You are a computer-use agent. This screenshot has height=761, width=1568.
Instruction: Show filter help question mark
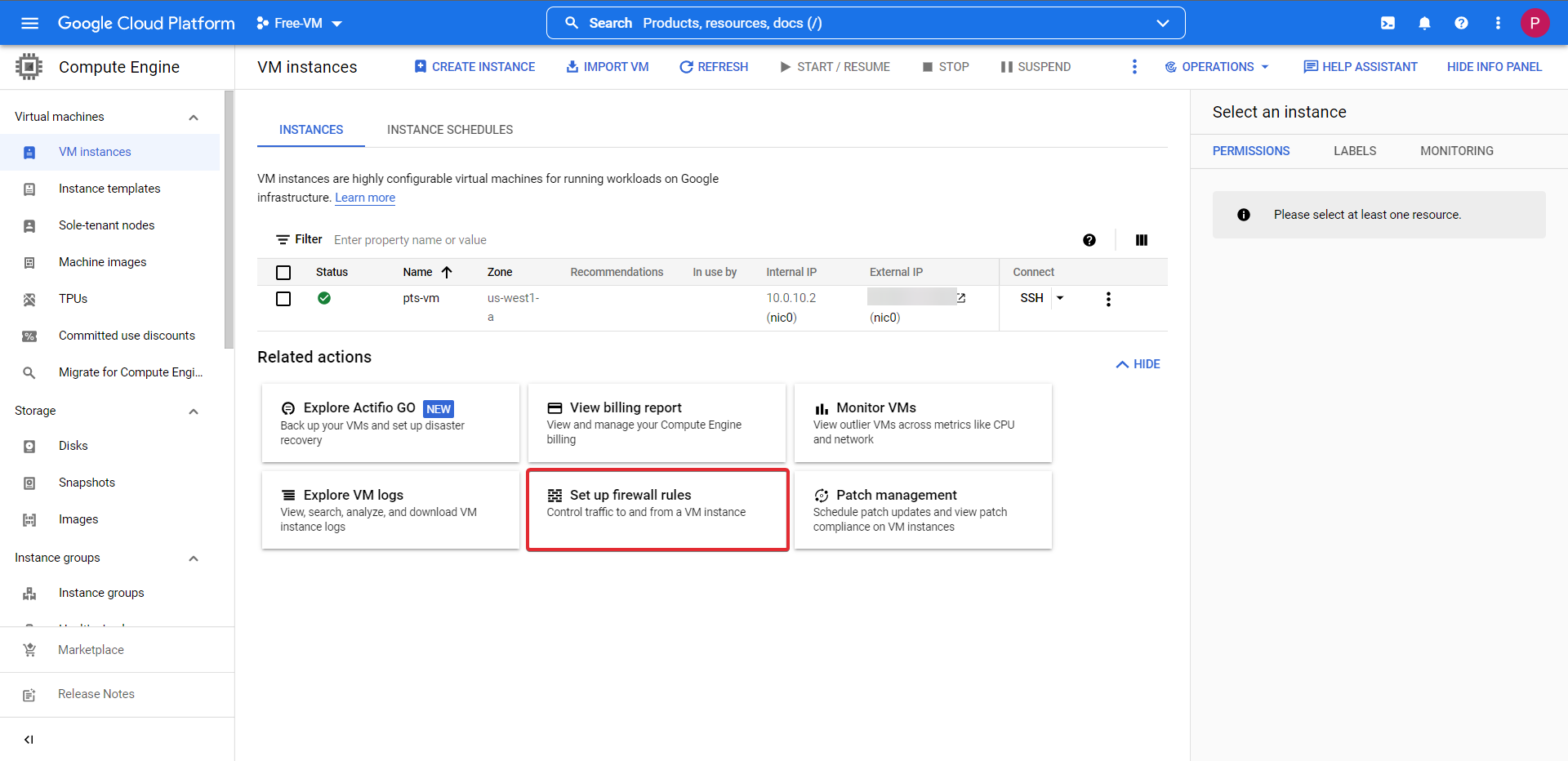1089,240
